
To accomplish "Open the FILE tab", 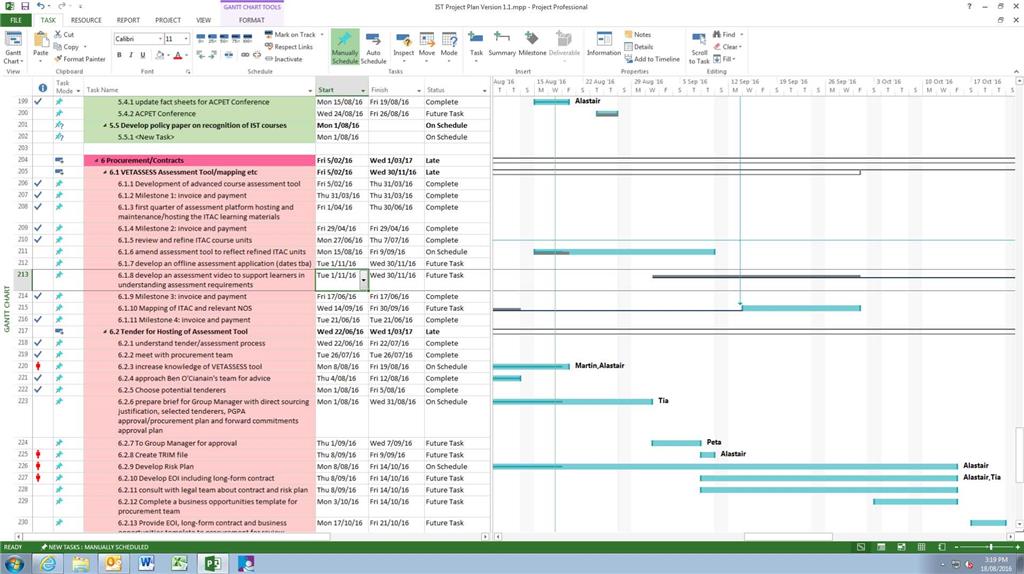I will (16, 20).
